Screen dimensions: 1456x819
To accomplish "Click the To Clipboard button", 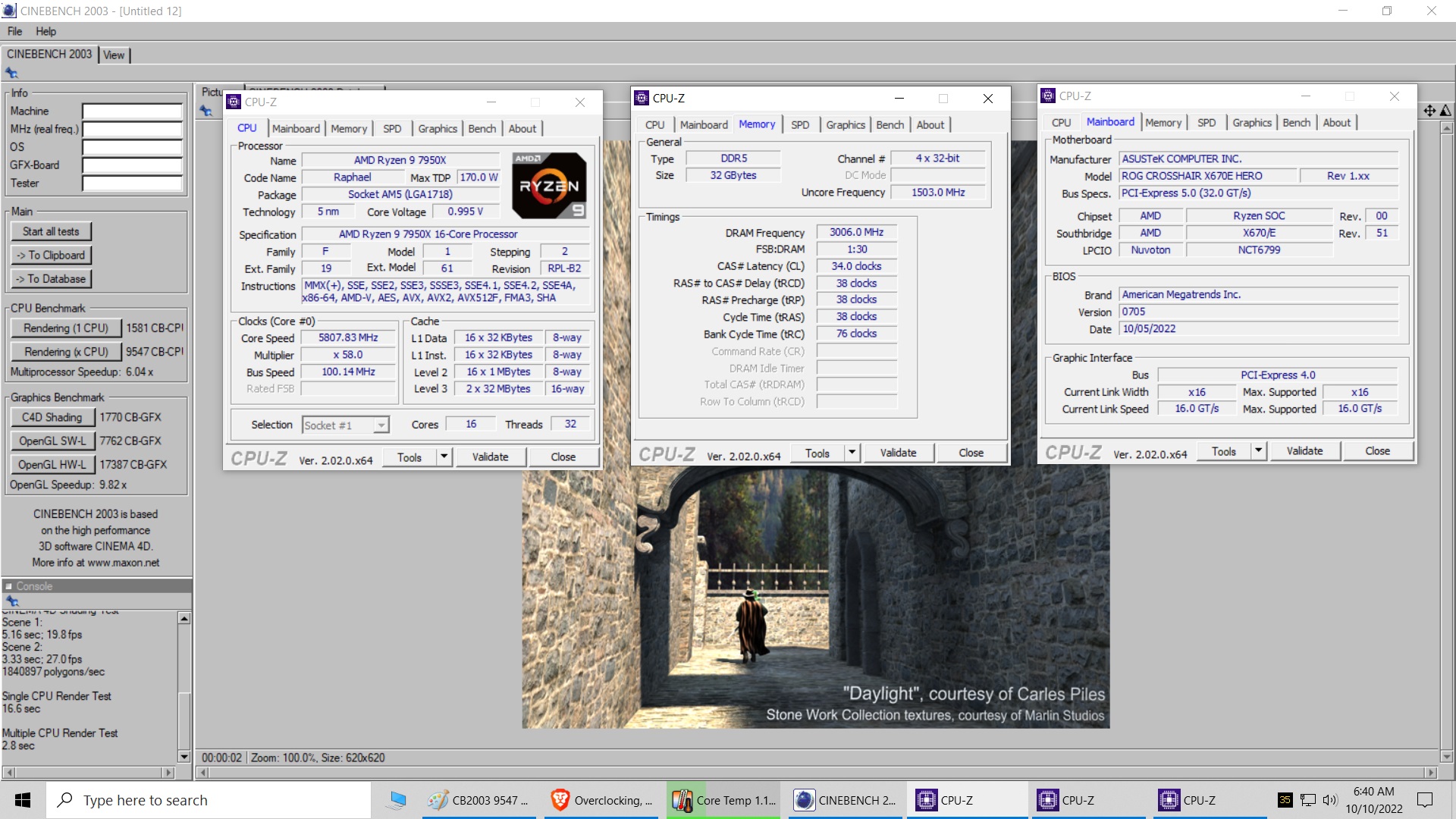I will 51,255.
